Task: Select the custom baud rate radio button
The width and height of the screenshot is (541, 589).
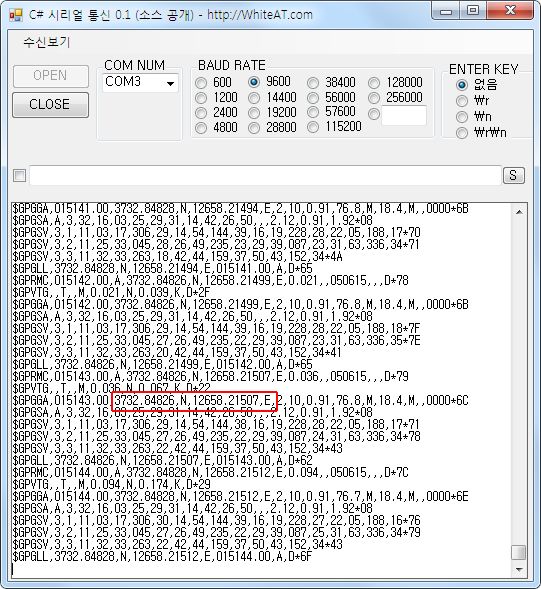Action: (x=374, y=114)
